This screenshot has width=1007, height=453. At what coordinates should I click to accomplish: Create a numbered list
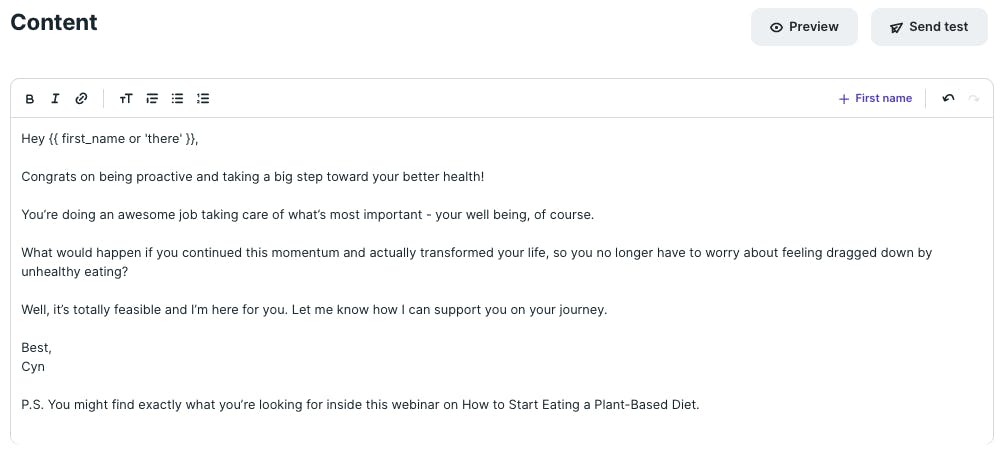203,98
